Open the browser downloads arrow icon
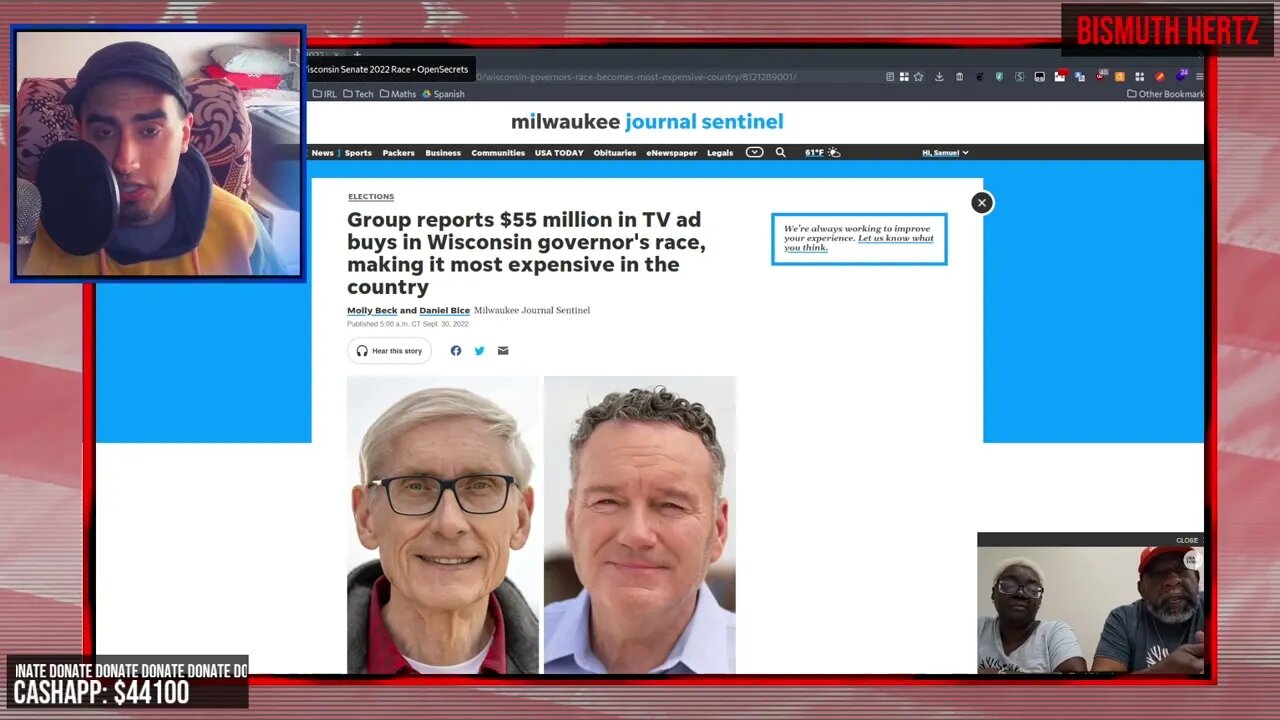This screenshot has width=1280, height=720. pos(939,77)
